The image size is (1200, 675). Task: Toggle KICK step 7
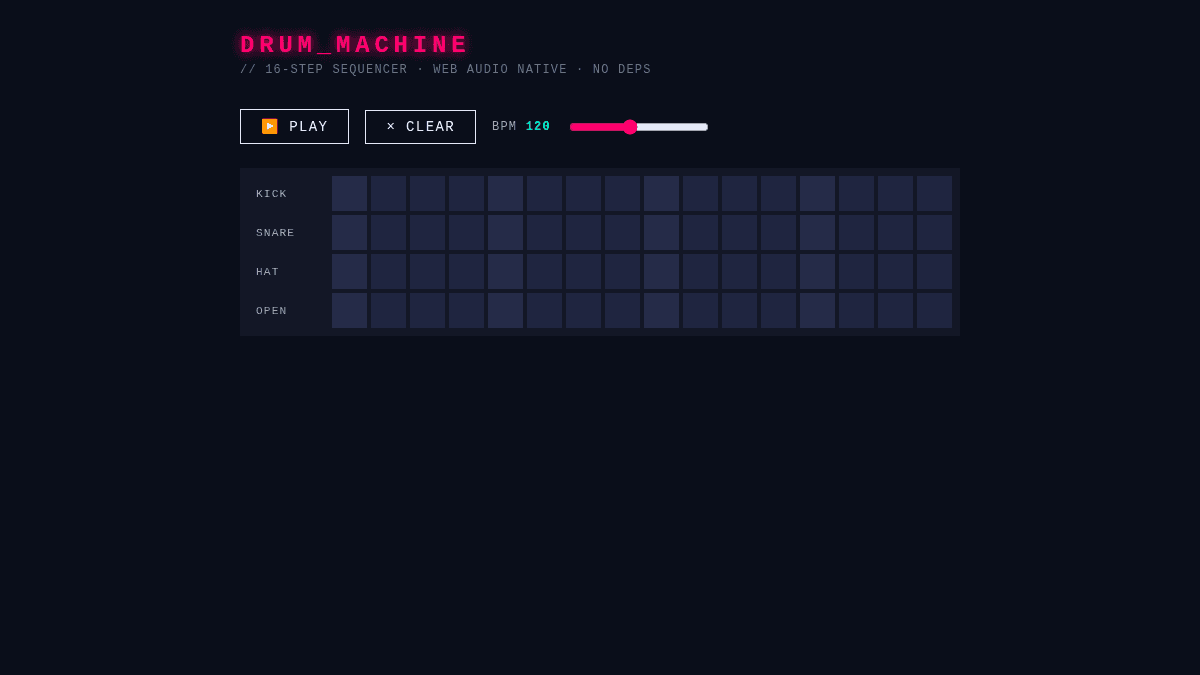583,193
